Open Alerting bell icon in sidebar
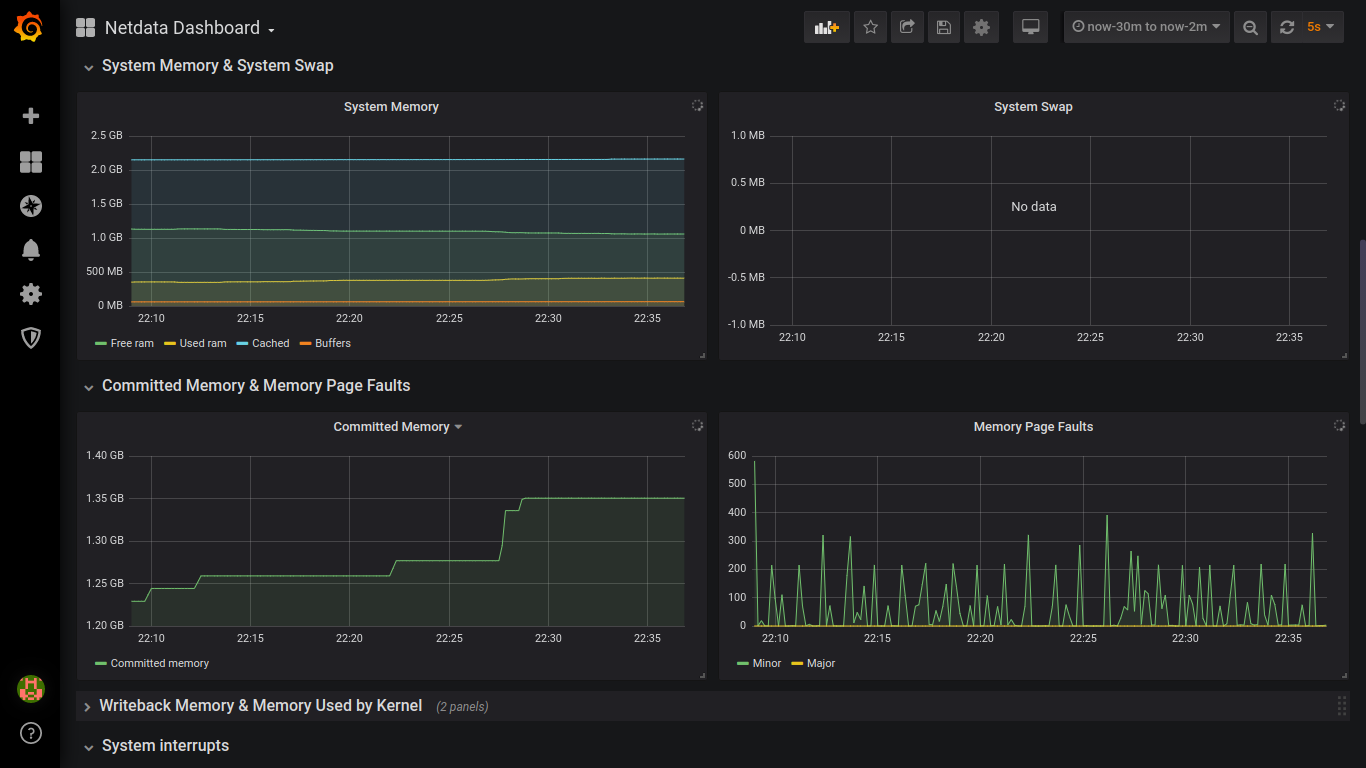1366x768 pixels. pyautogui.click(x=31, y=250)
